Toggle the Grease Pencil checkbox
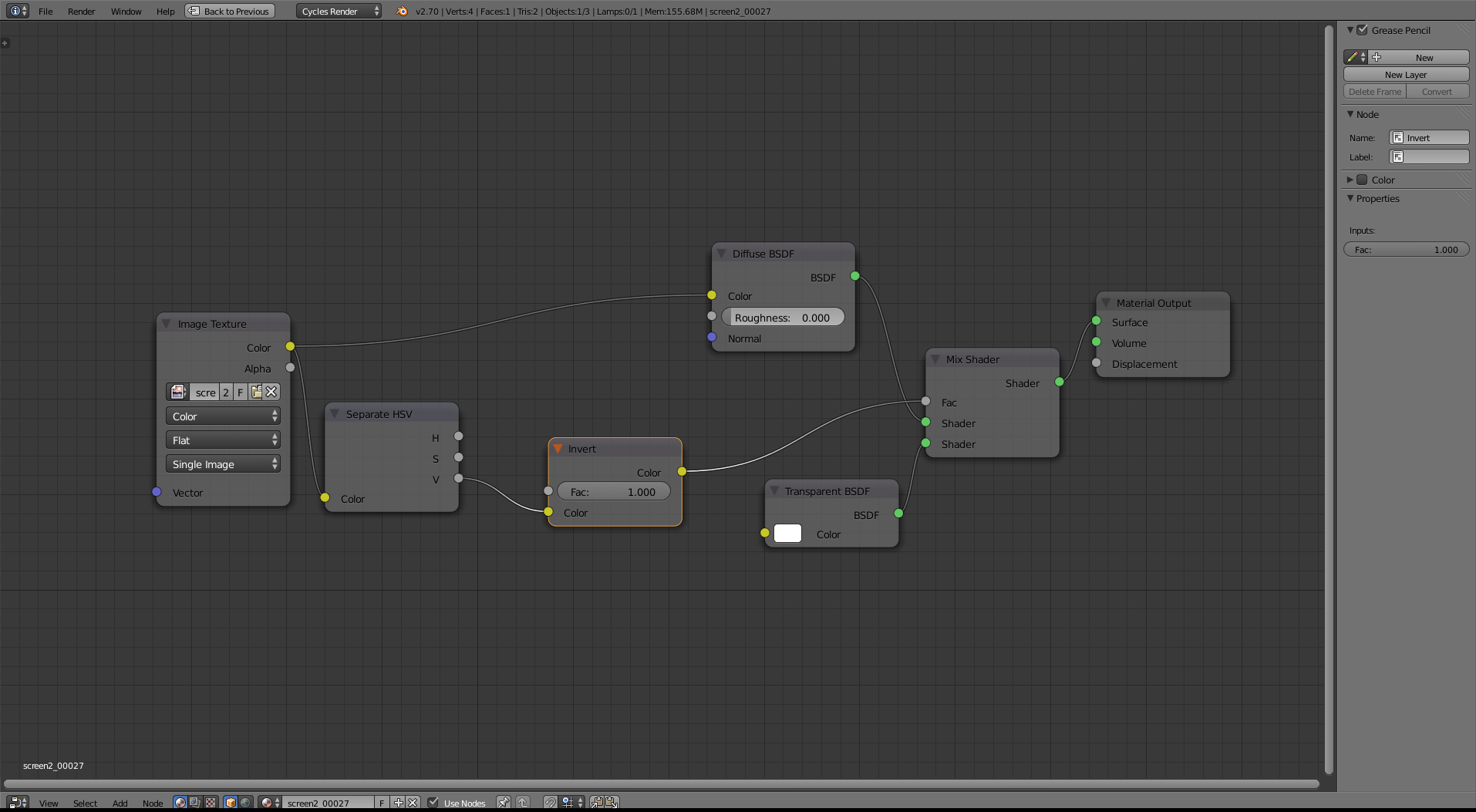Screen dimensions: 1476x812 (x=1363, y=30)
